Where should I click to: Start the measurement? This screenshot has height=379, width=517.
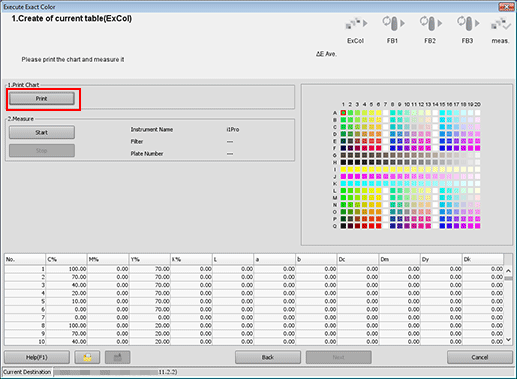click(x=42, y=132)
